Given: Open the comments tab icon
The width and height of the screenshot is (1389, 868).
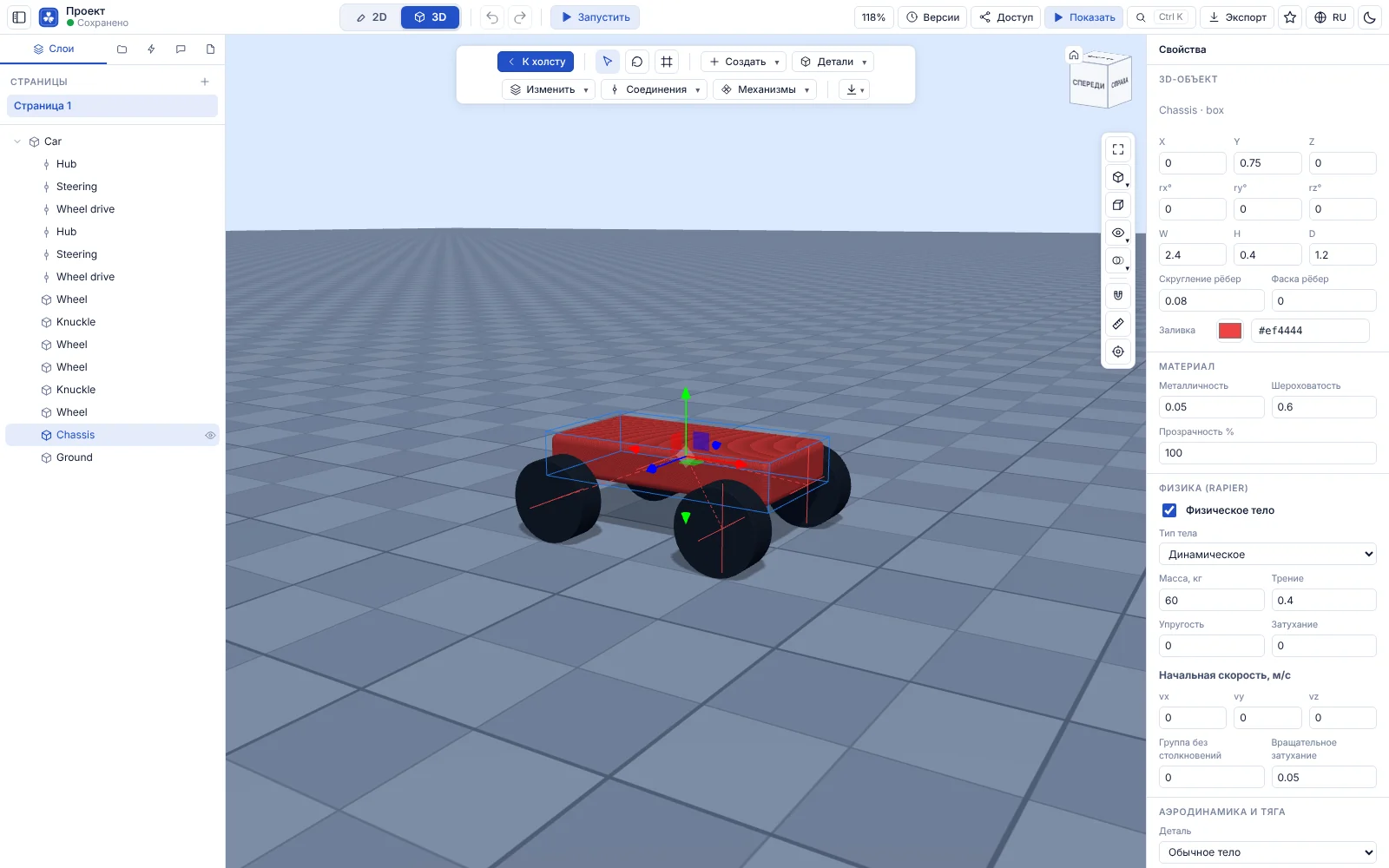Looking at the screenshot, I should [181, 49].
